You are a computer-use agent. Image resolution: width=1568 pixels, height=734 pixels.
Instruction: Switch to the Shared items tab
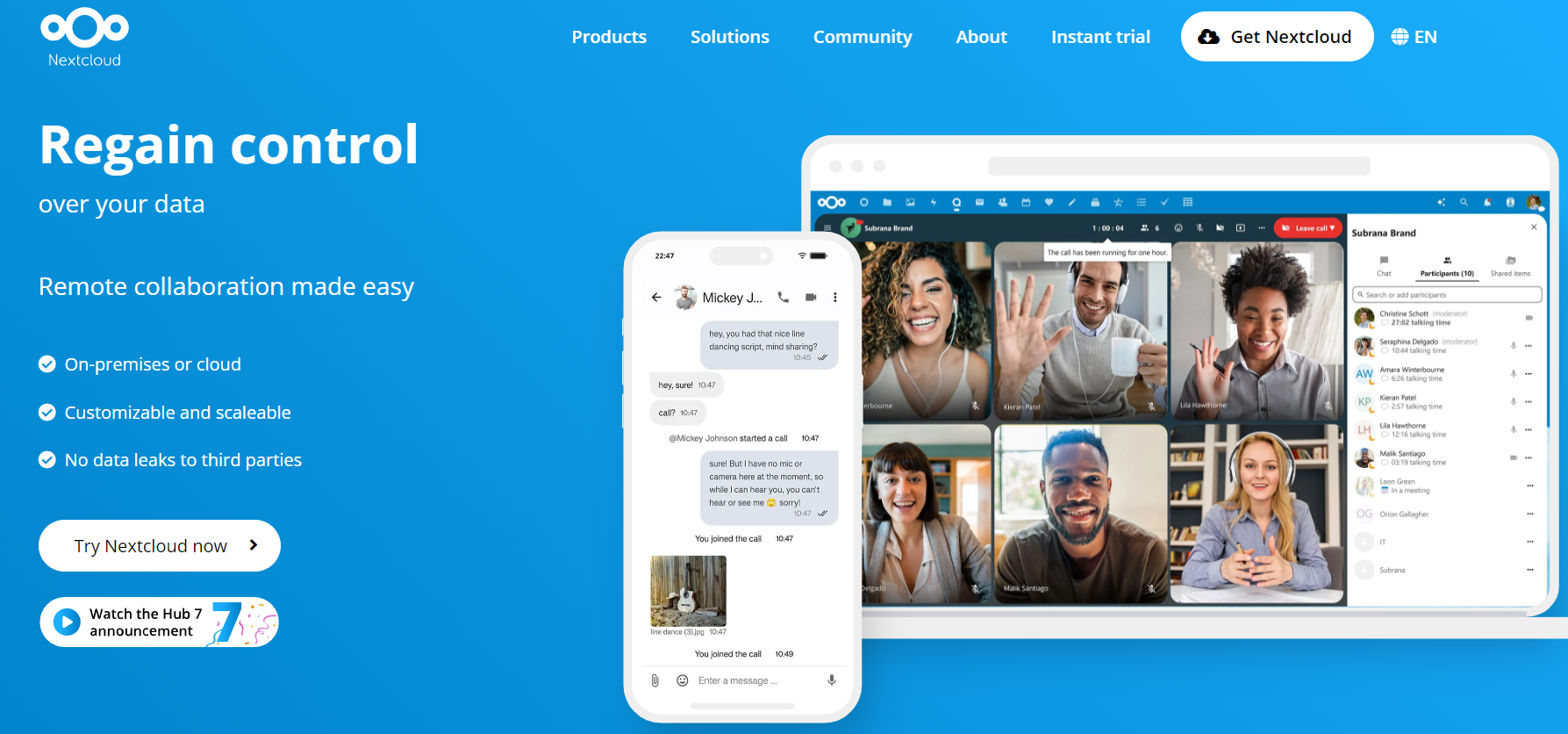pos(1510,267)
